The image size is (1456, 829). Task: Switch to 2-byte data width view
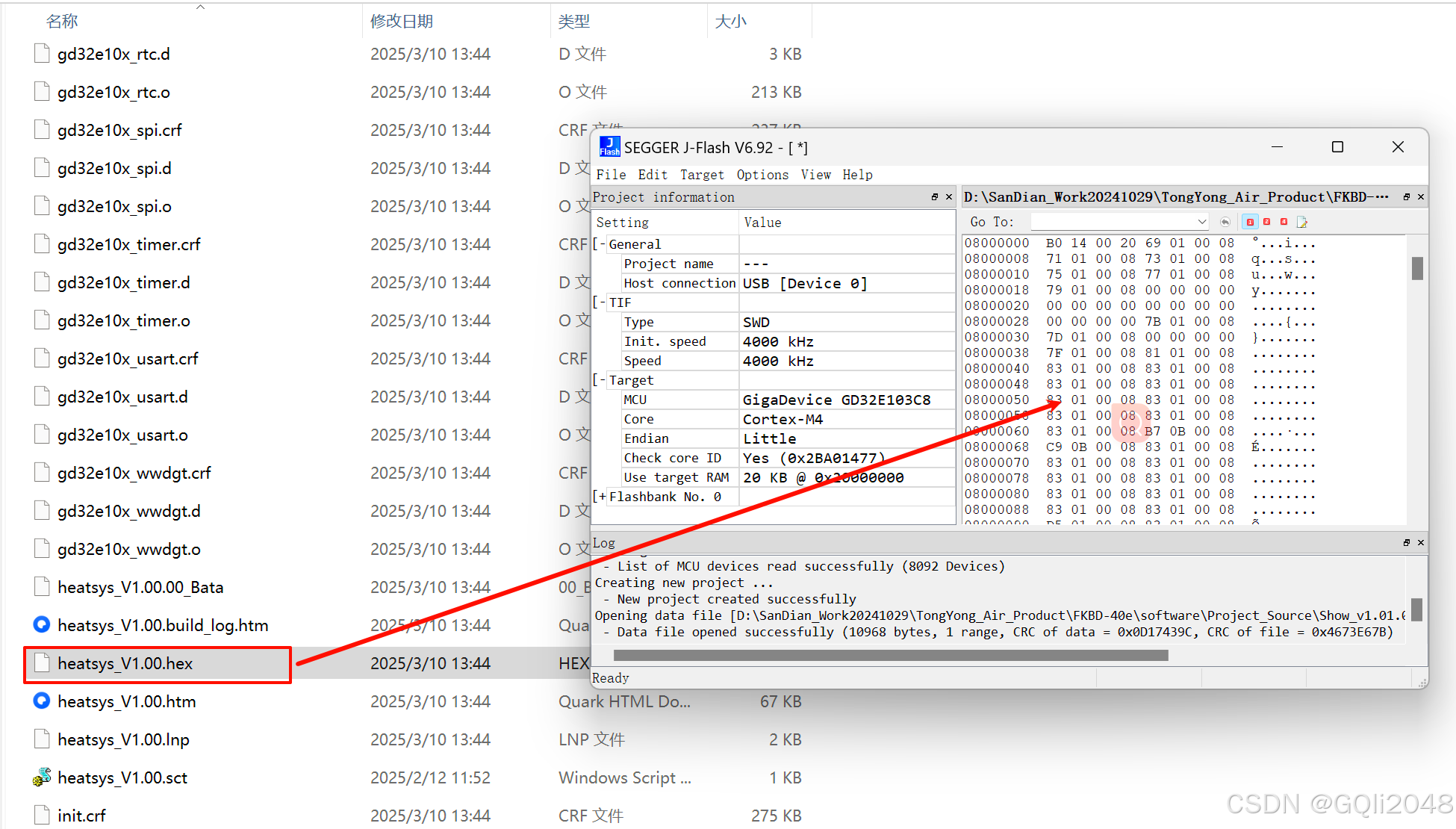click(1267, 222)
